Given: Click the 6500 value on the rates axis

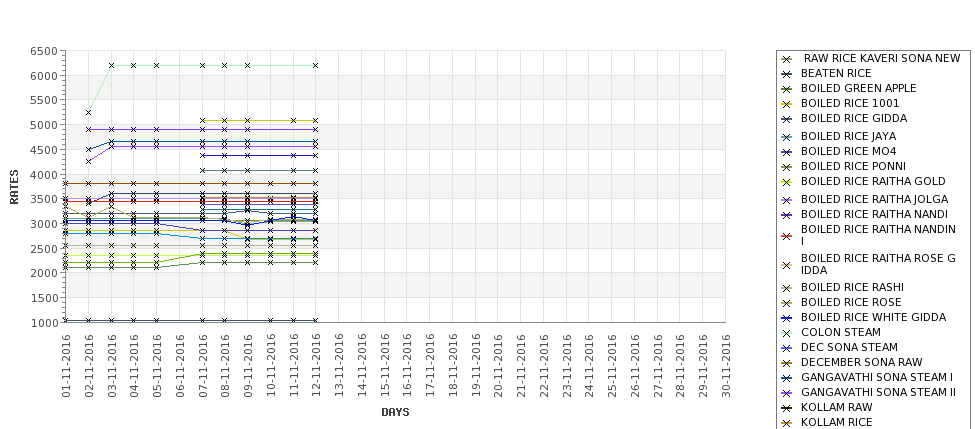Looking at the screenshot, I should (44, 52).
